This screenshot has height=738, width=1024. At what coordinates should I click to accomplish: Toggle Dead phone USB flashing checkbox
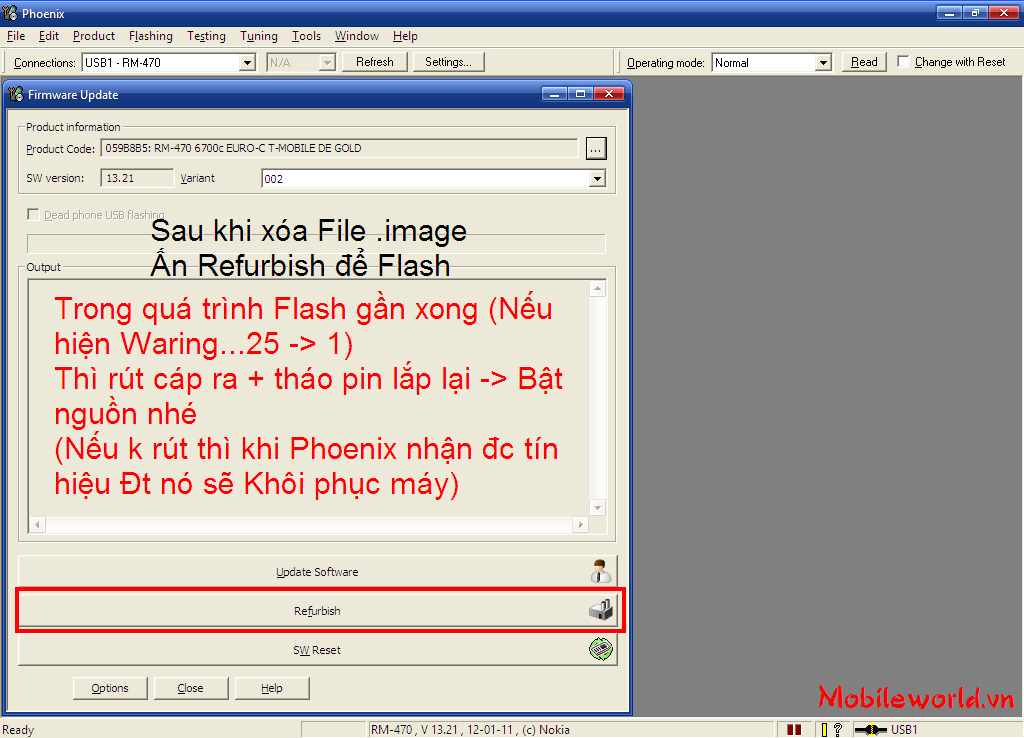[33, 214]
